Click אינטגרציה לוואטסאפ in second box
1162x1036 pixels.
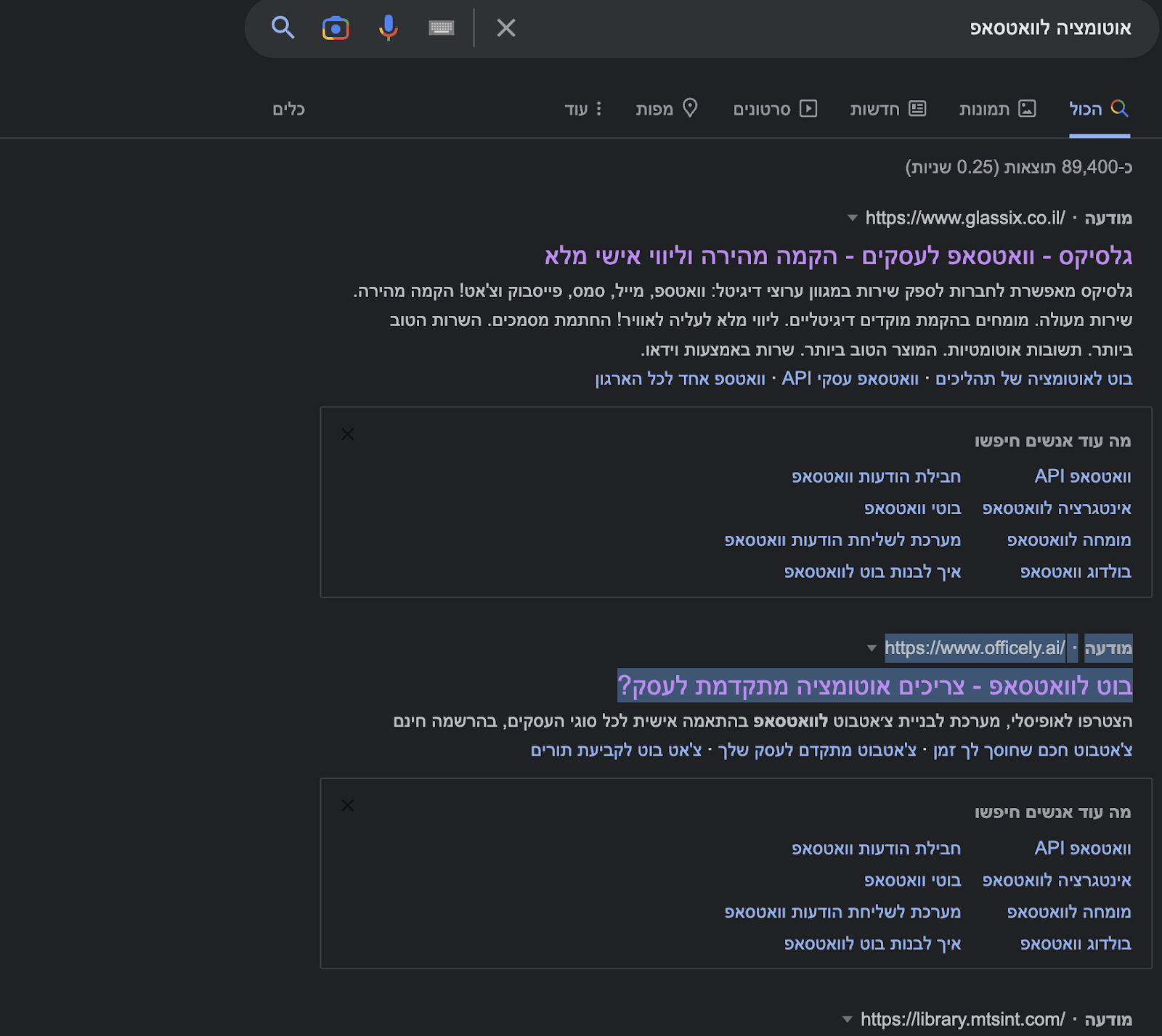(x=1057, y=880)
